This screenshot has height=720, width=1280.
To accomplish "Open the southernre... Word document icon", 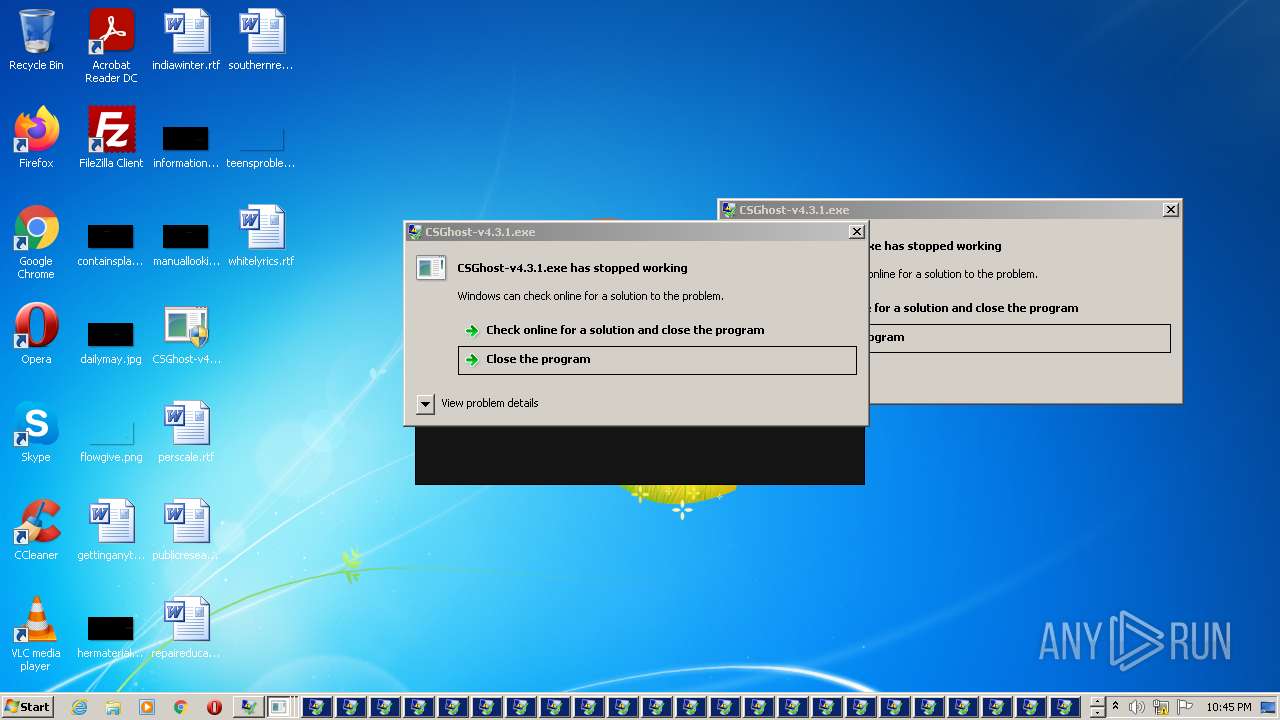I will [261, 41].
